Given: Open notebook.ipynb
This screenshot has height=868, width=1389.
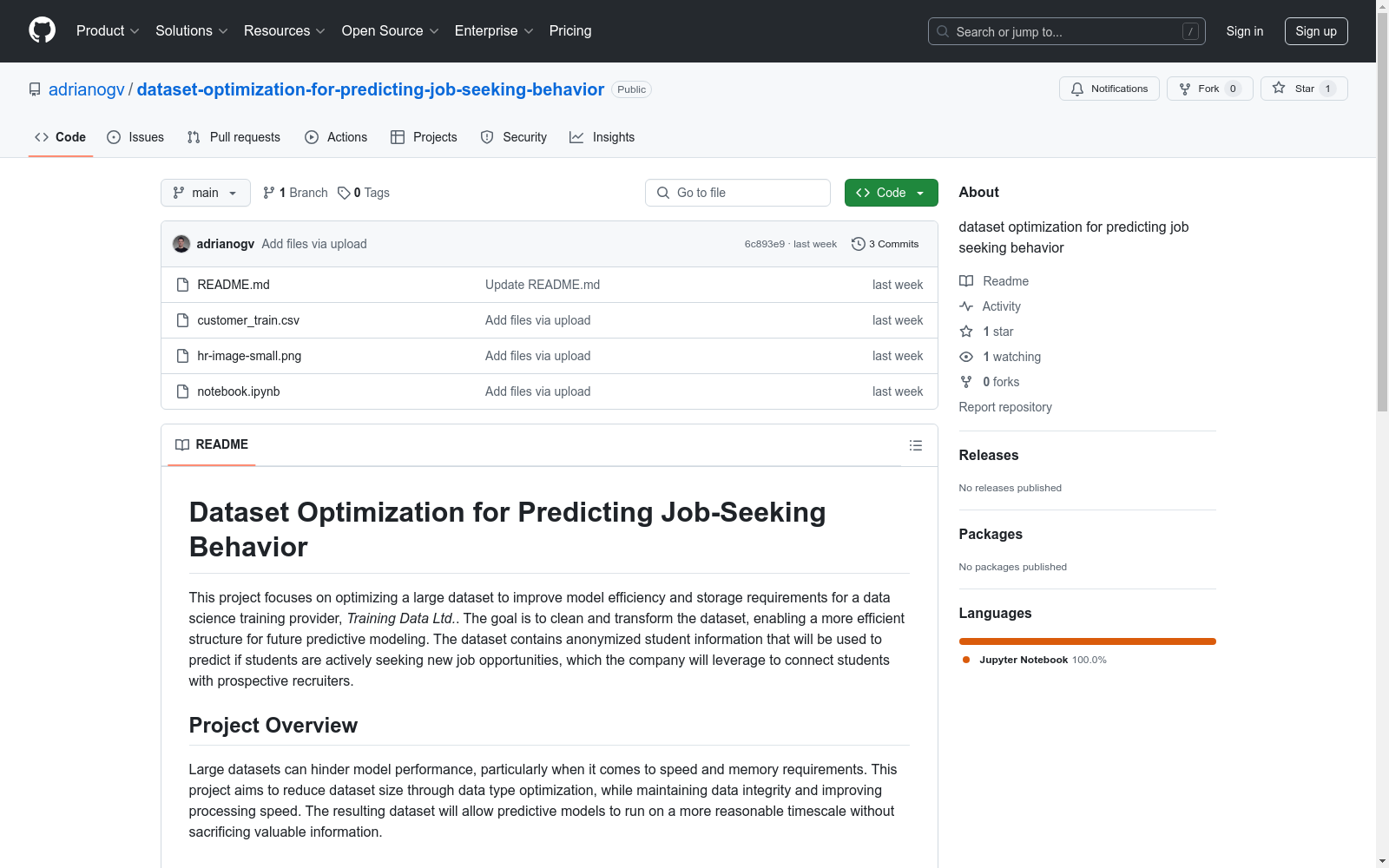Looking at the screenshot, I should coord(239,391).
